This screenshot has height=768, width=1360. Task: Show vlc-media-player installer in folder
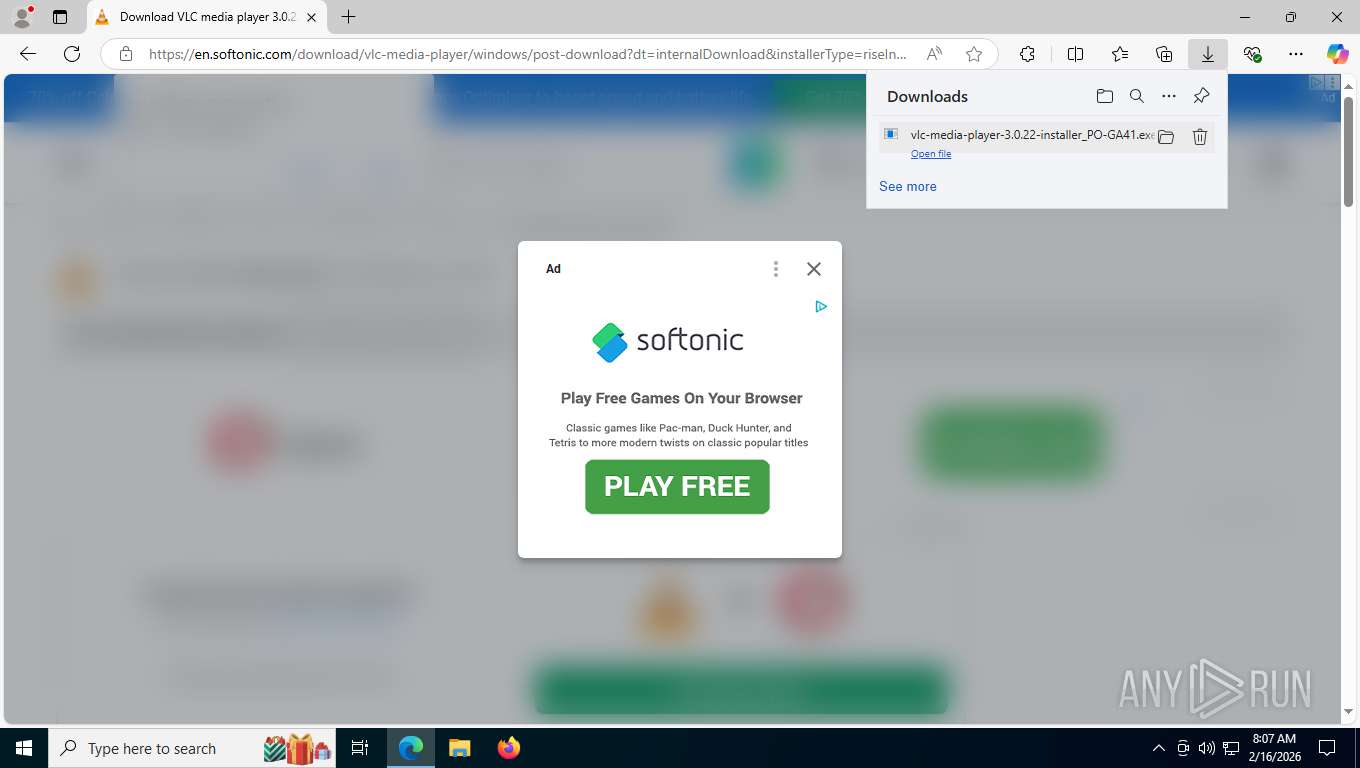point(1166,137)
